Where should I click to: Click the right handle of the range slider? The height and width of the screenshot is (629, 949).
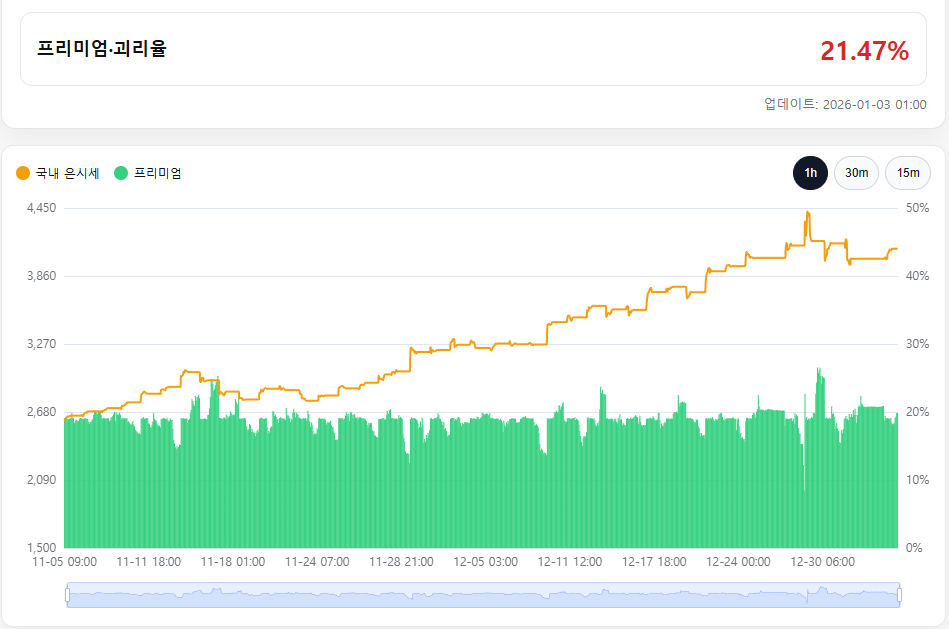coord(900,595)
